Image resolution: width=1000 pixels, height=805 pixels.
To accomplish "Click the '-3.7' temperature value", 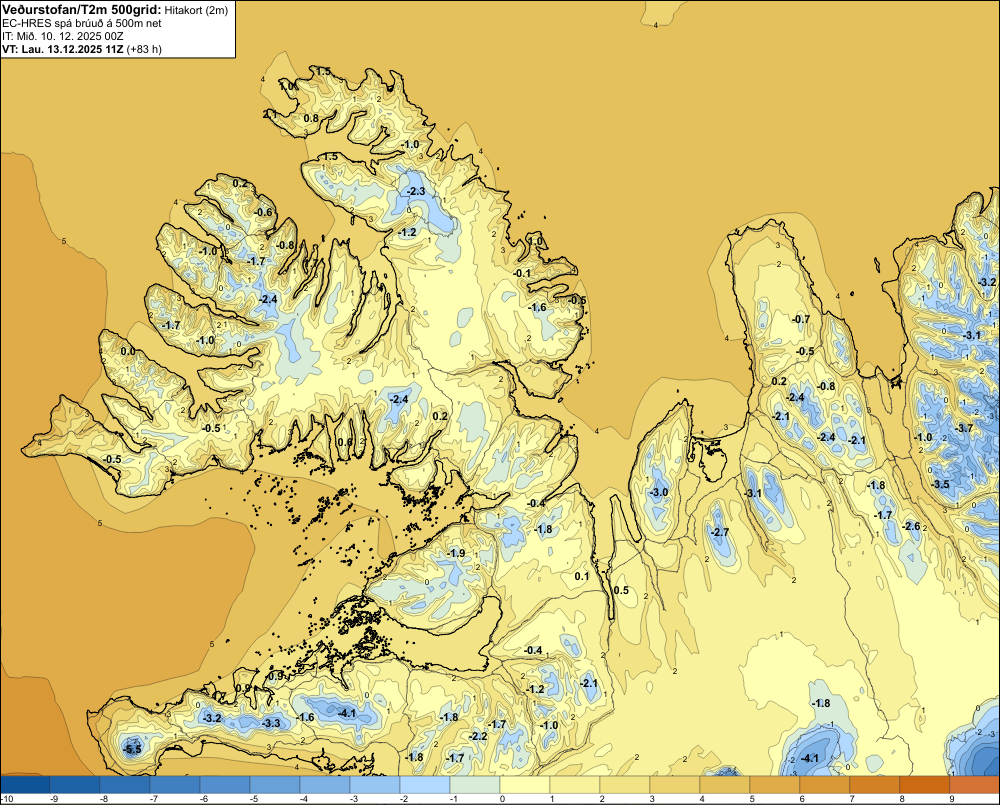I will click(964, 428).
